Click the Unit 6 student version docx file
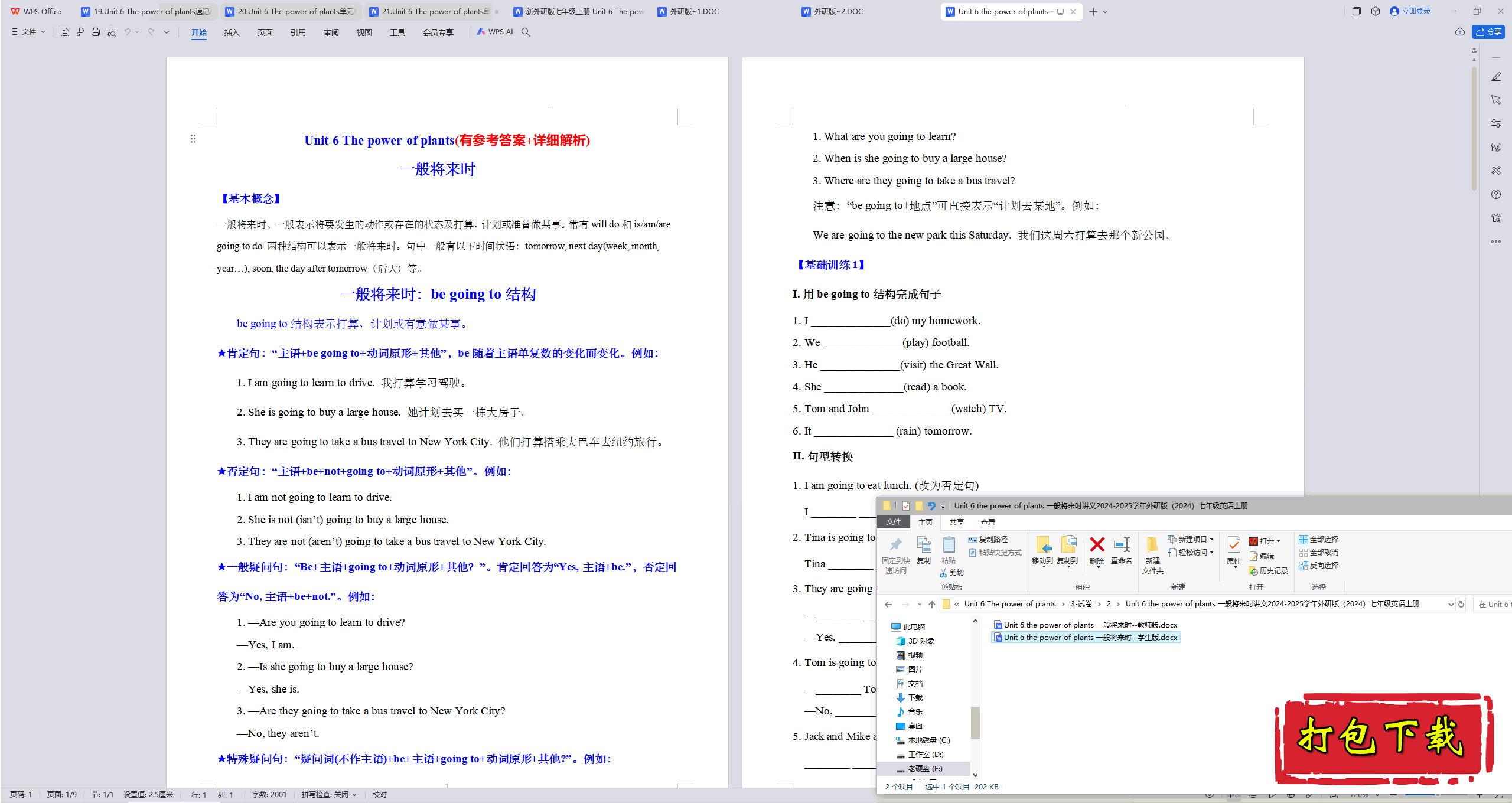Viewport: 1512px width, 803px height. coord(1088,637)
